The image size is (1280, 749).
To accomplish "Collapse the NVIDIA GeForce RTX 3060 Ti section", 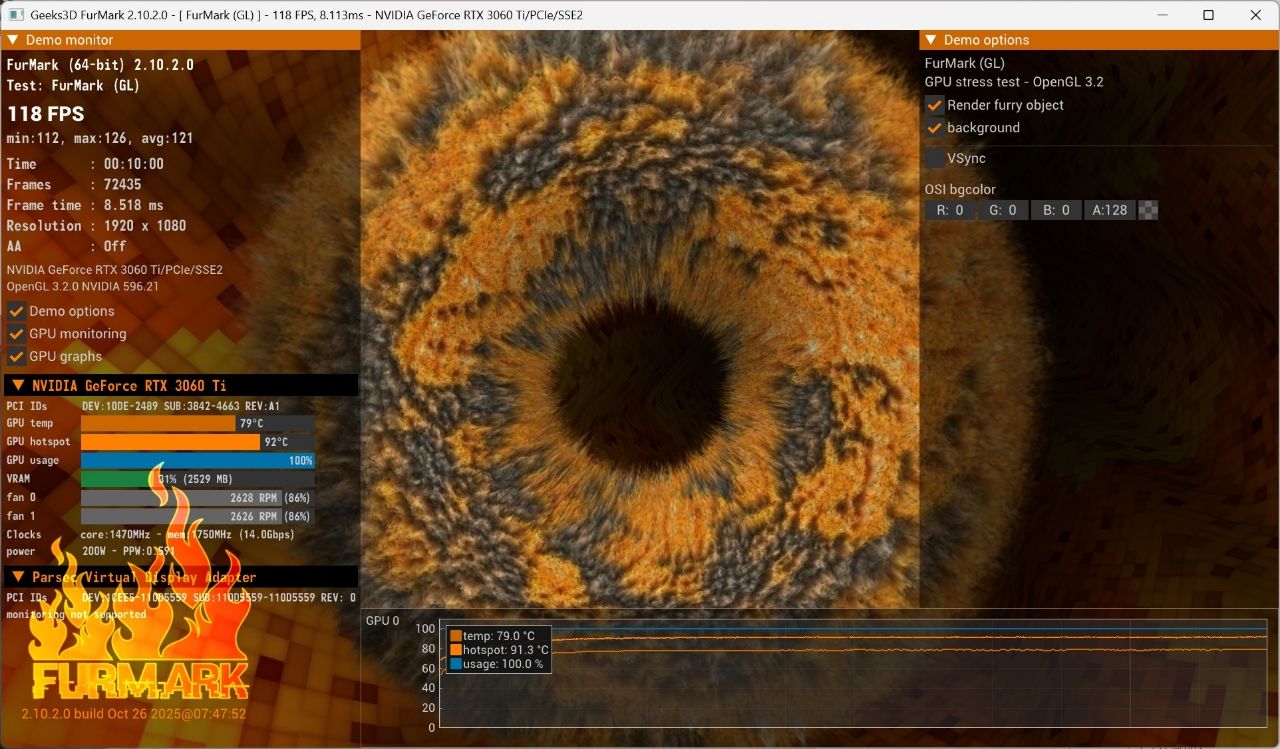I will [18, 385].
